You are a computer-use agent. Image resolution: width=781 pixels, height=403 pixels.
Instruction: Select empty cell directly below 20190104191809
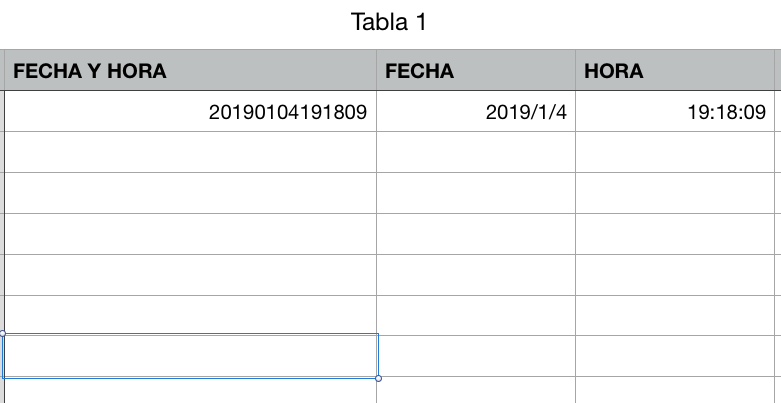[x=190, y=152]
